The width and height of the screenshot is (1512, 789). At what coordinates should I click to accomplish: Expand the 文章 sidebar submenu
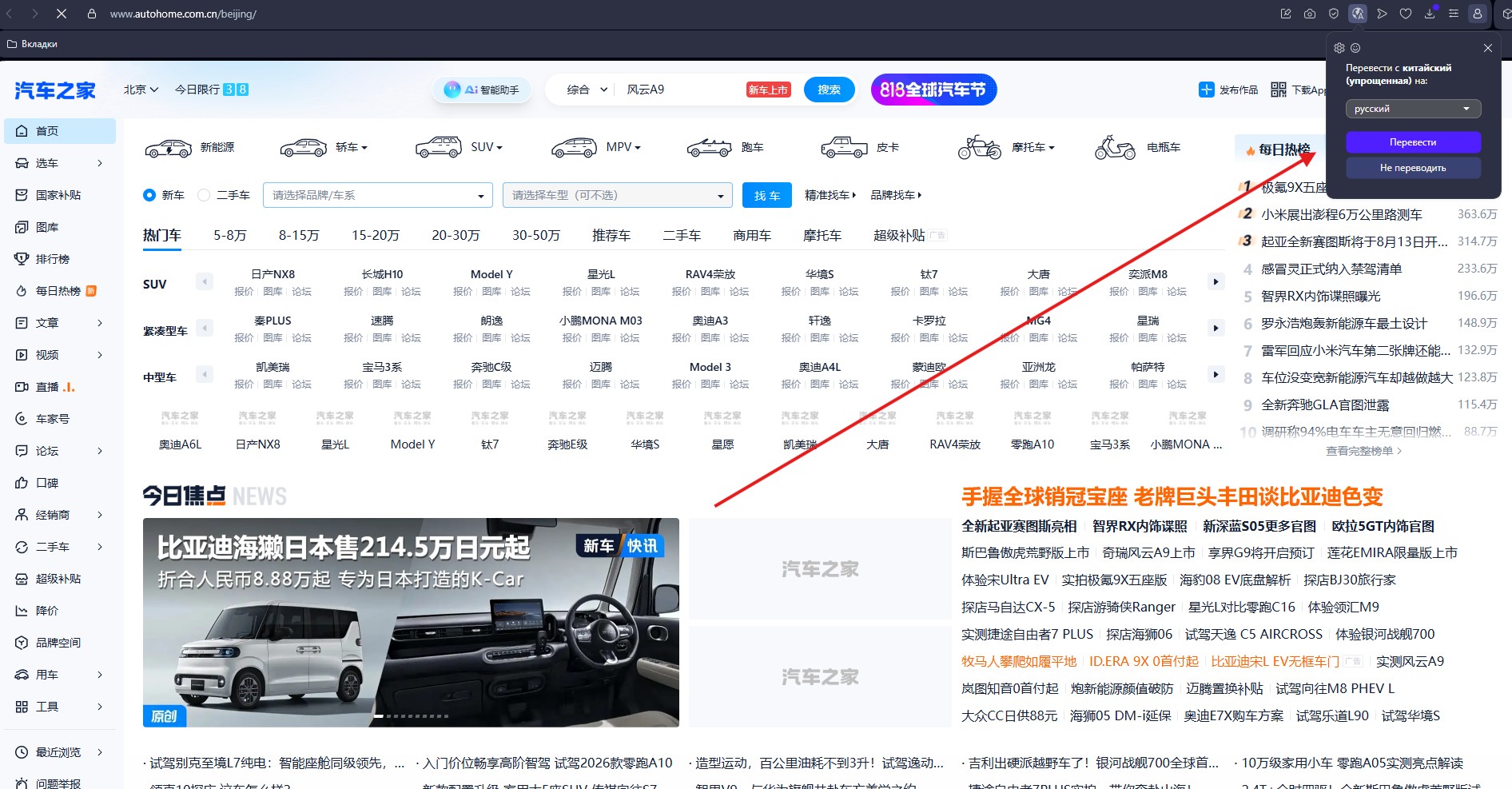[x=100, y=323]
